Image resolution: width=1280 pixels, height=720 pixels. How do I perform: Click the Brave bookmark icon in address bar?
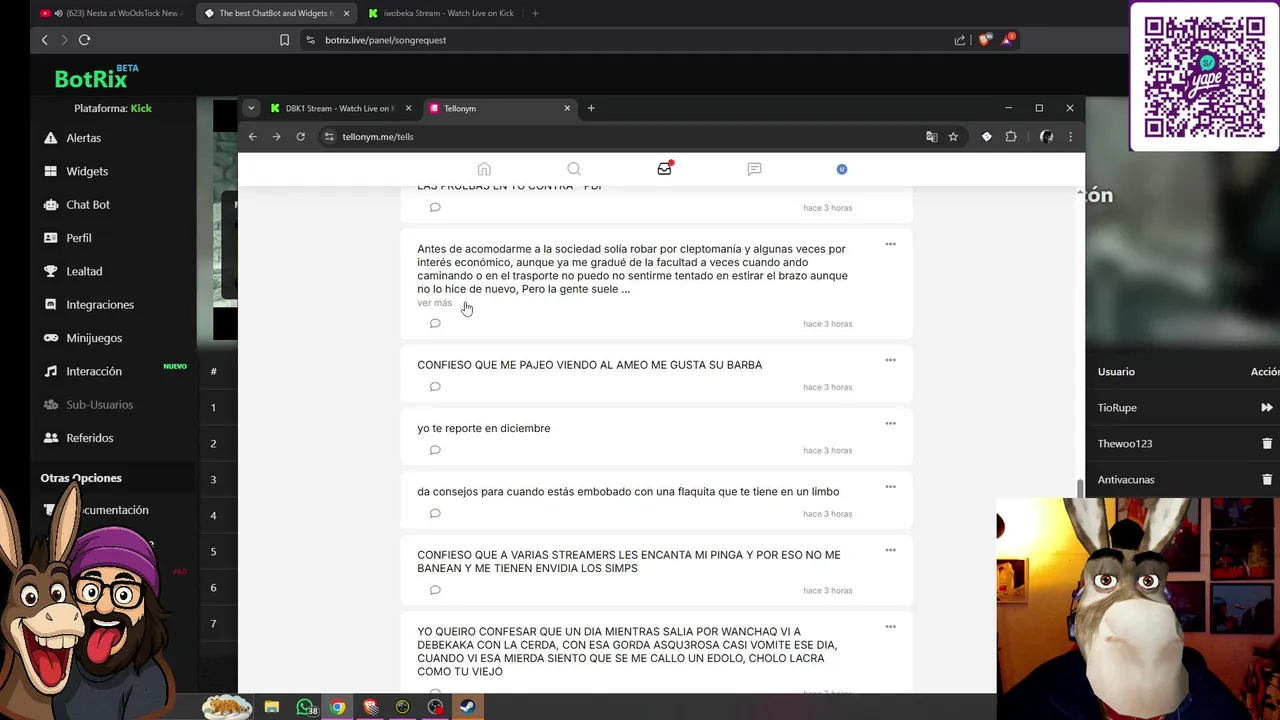[284, 40]
